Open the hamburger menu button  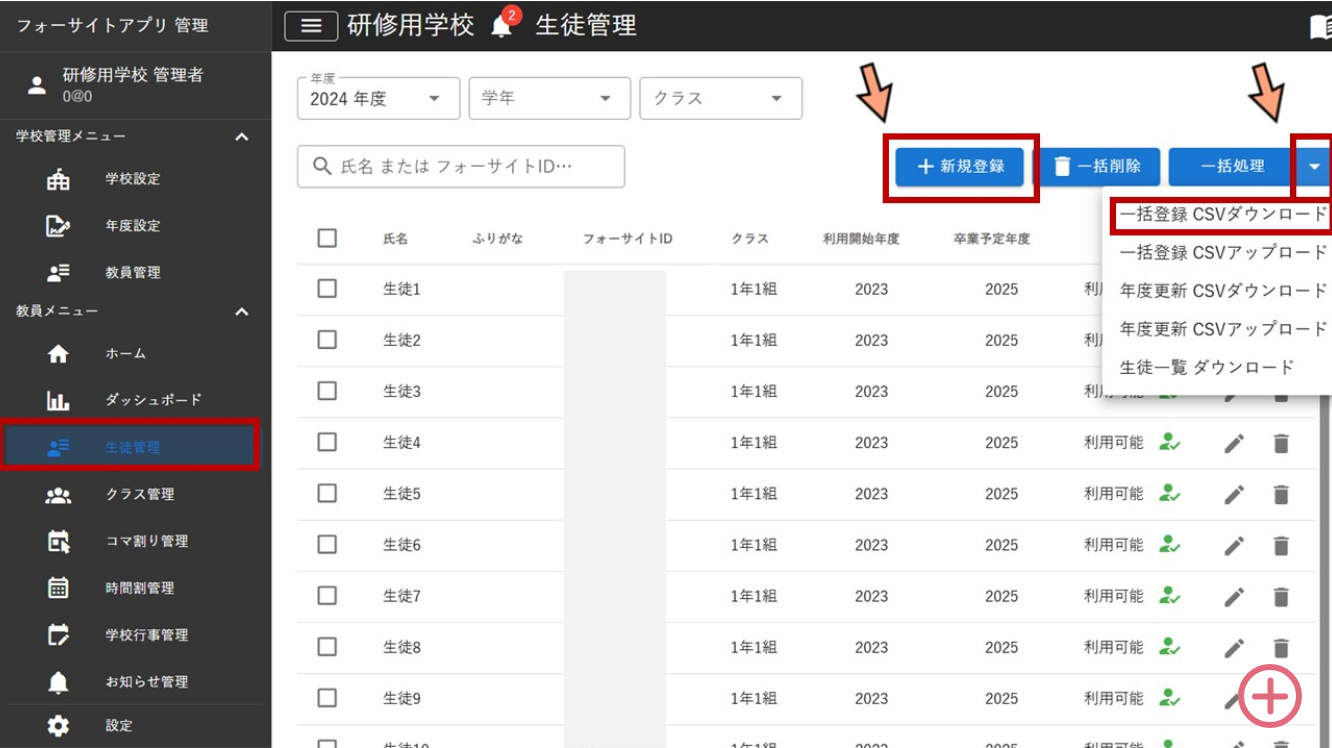[311, 26]
